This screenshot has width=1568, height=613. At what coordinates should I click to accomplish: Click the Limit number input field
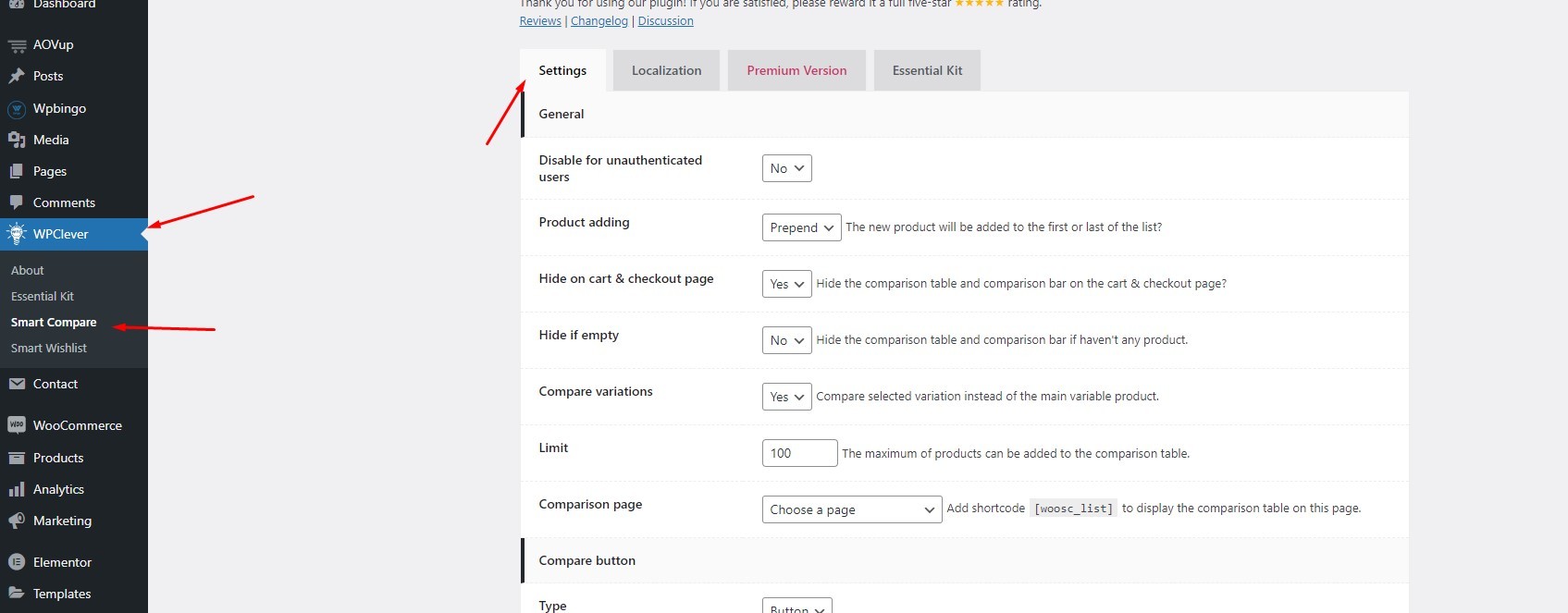(799, 453)
